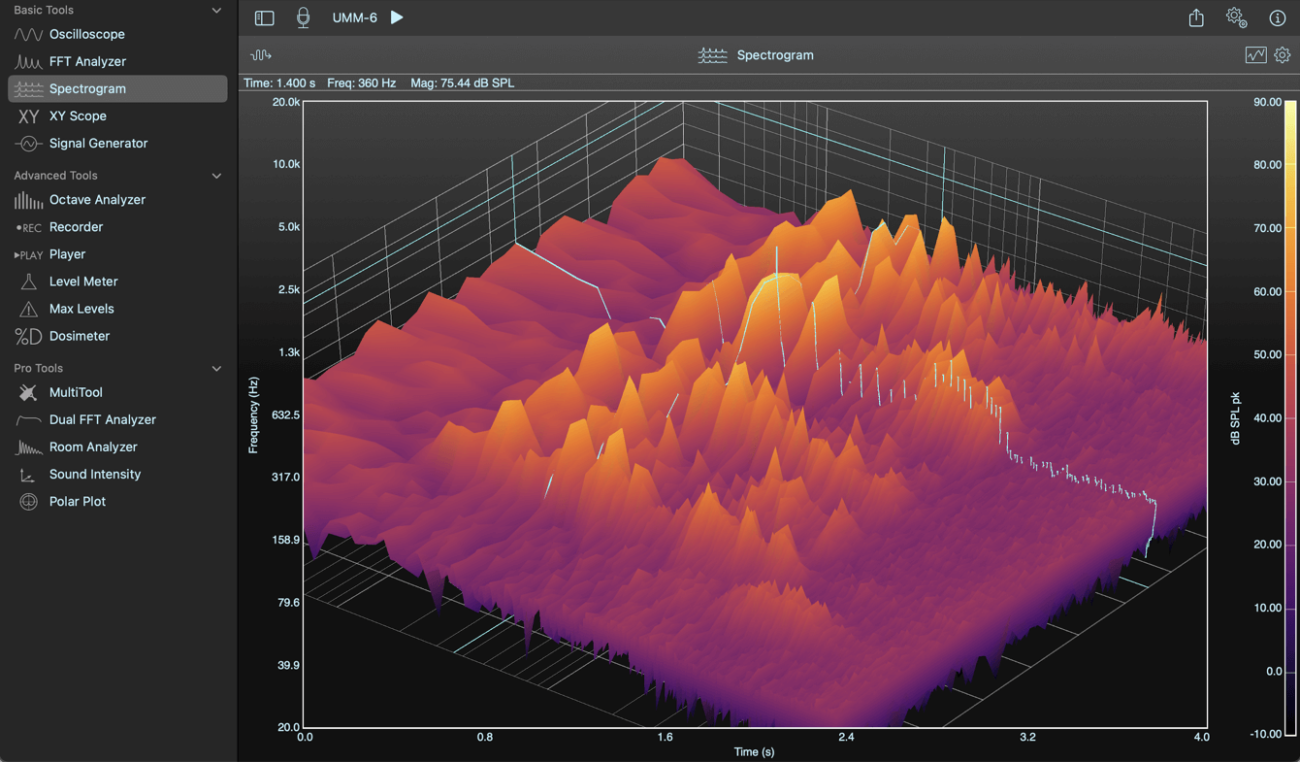Open the Octave Analyzer

click(97, 200)
